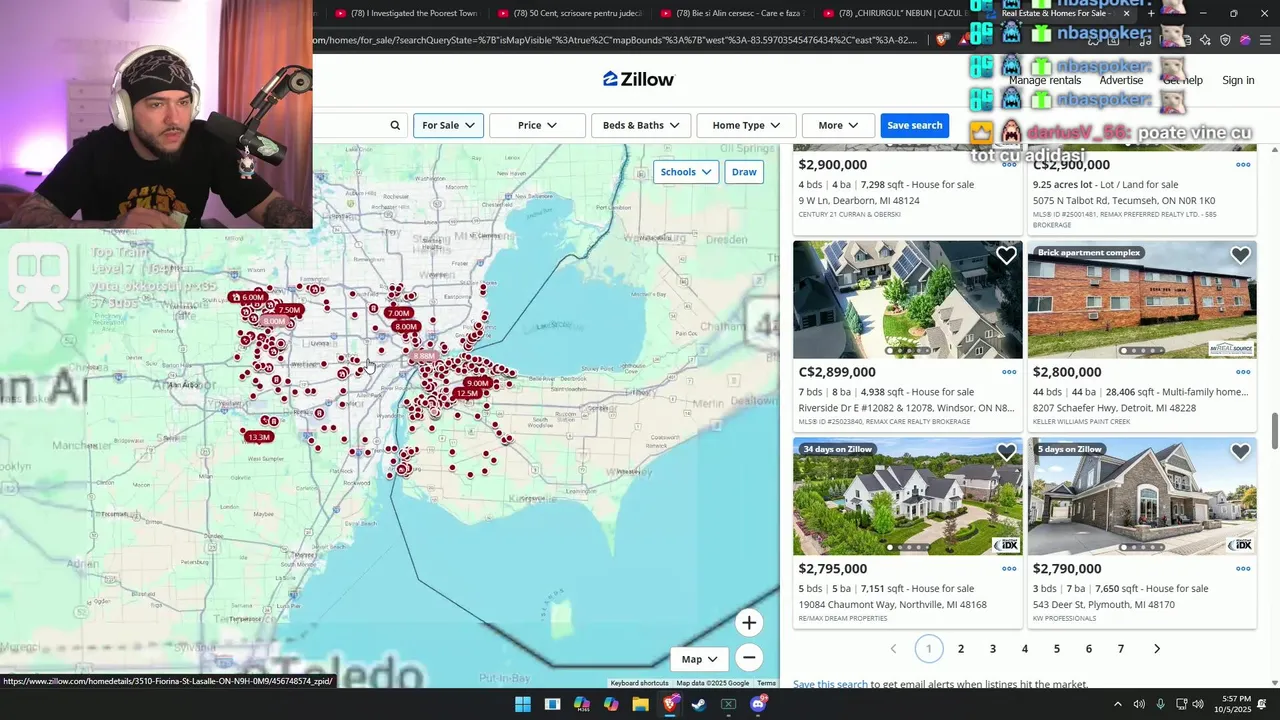Click the 12.5M map price marker
Image resolution: width=1280 pixels, height=720 pixels.
tap(467, 393)
